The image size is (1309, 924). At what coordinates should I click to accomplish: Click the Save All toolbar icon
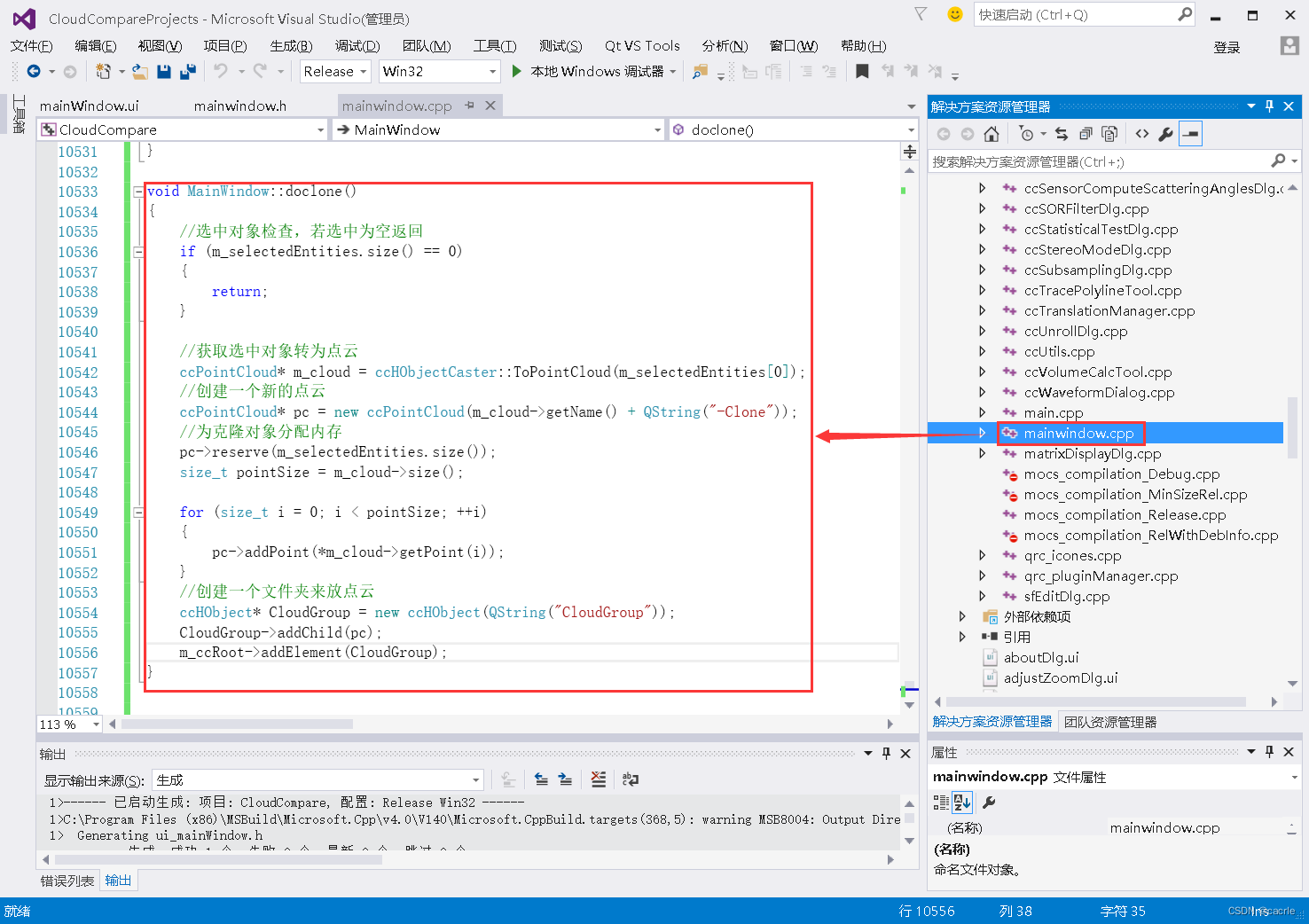(x=187, y=71)
